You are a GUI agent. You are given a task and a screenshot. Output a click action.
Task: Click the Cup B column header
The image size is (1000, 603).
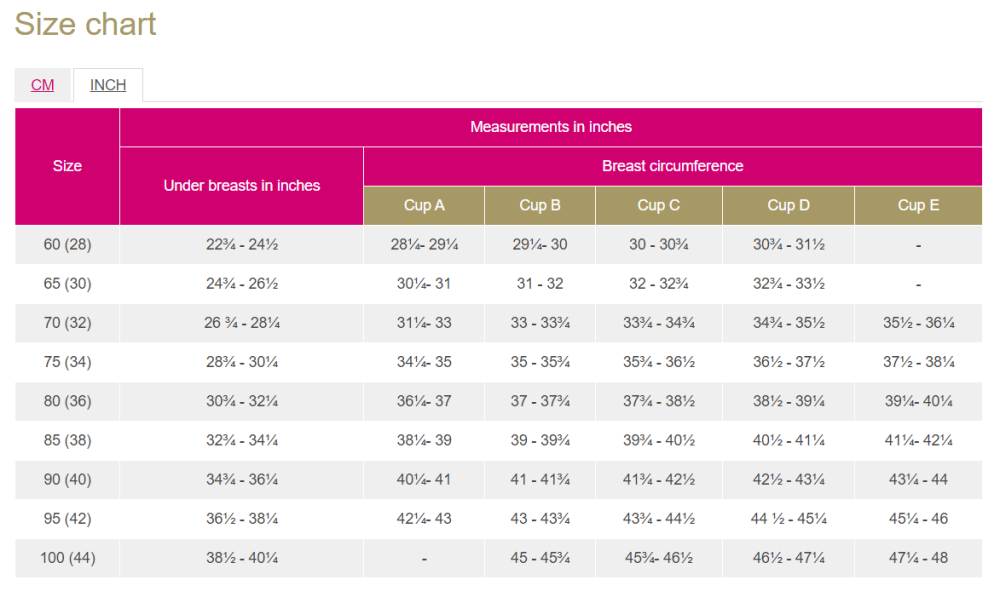[x=540, y=205]
